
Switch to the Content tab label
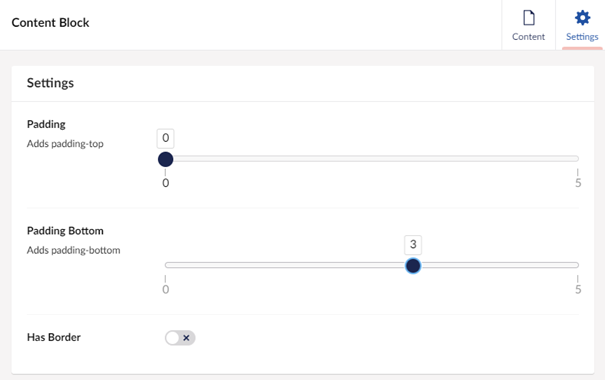[x=528, y=37]
